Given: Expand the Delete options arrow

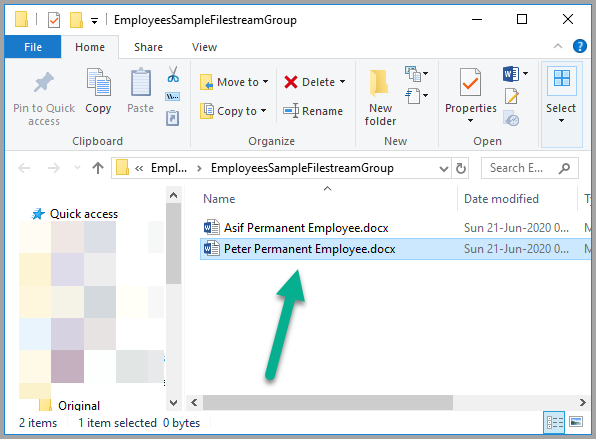Looking at the screenshot, I should [342, 82].
